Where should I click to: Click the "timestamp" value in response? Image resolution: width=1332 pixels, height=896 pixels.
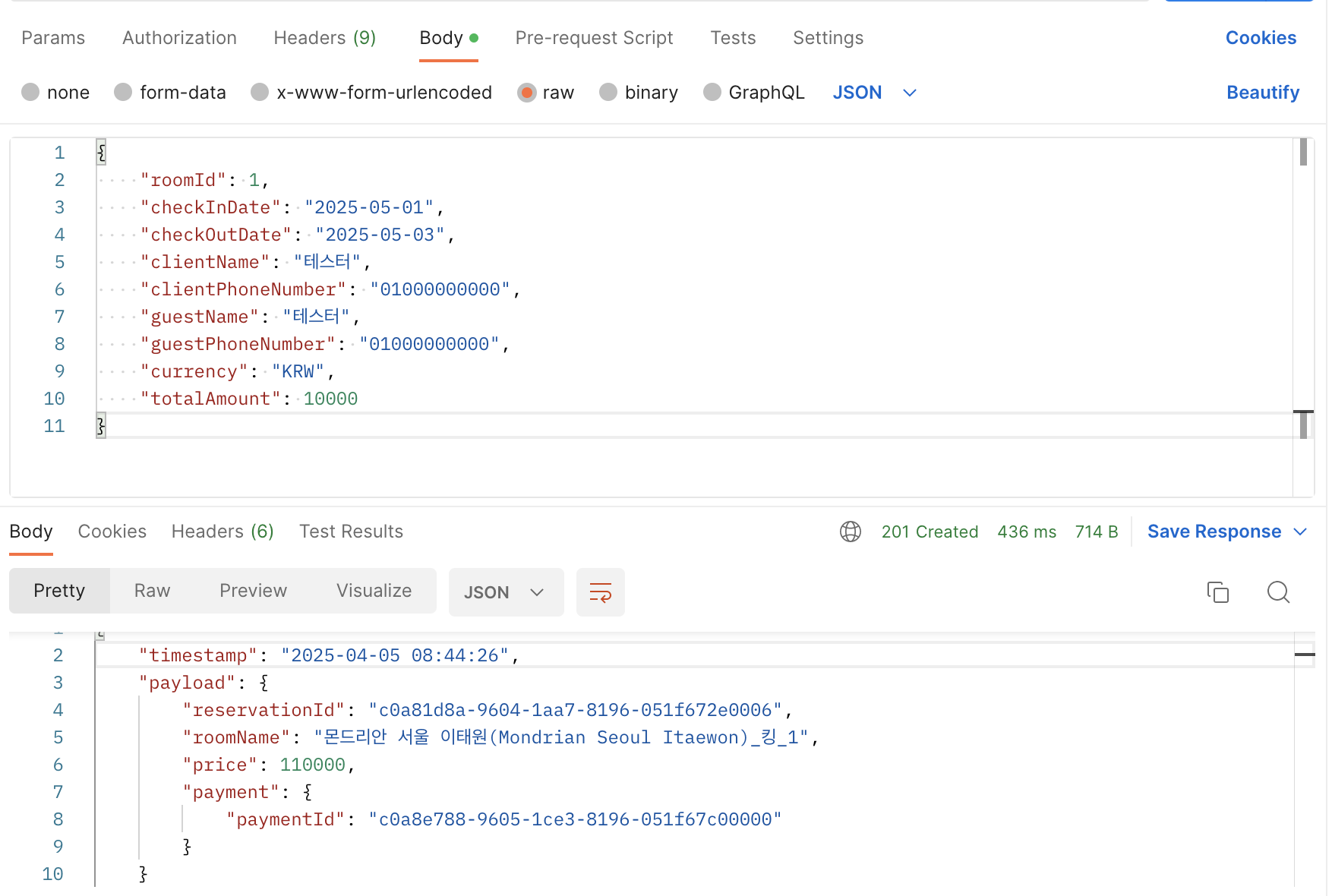pos(395,655)
